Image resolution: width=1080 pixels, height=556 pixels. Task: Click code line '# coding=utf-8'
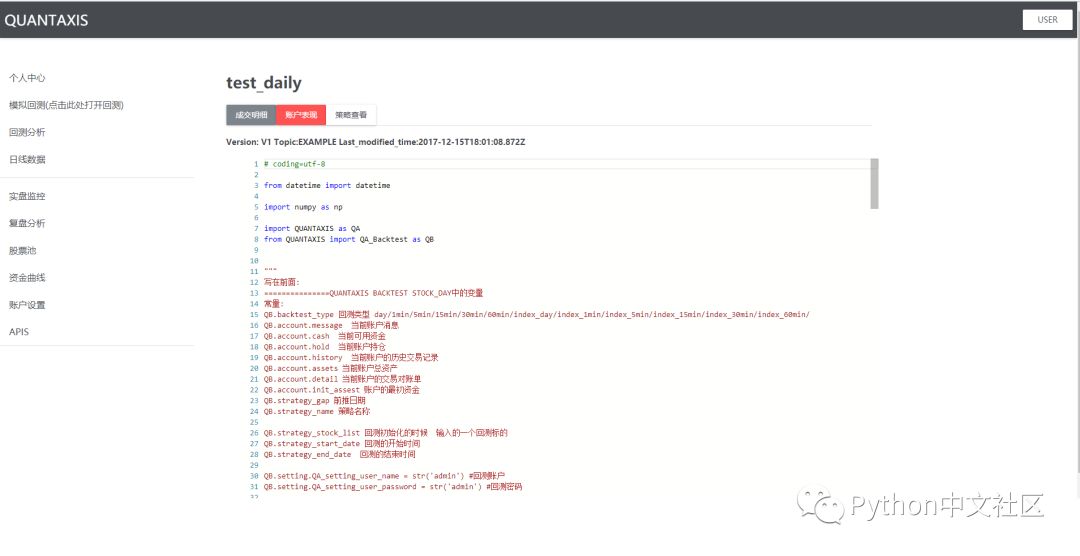(294, 164)
